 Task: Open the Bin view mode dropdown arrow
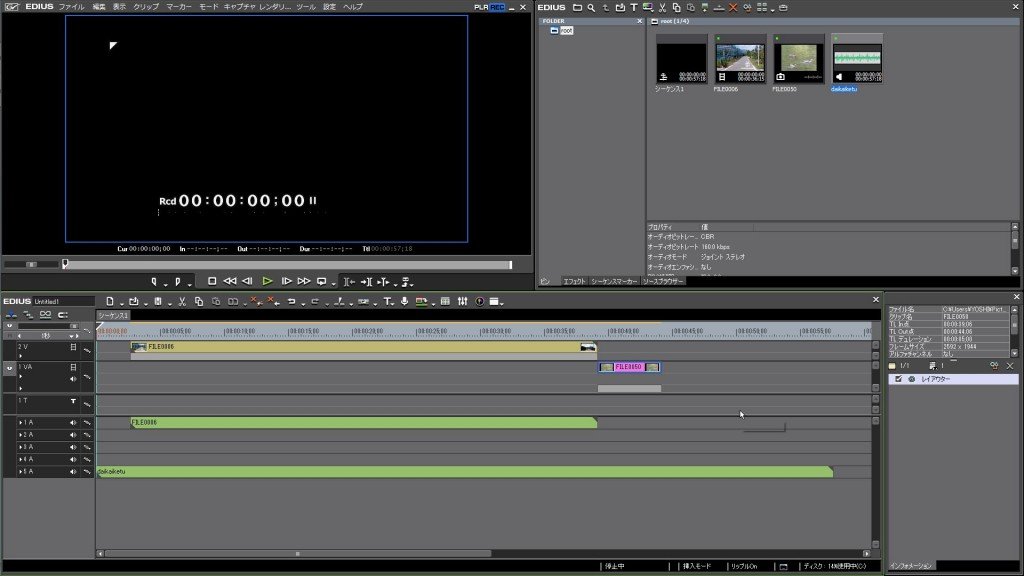[x=772, y=9]
